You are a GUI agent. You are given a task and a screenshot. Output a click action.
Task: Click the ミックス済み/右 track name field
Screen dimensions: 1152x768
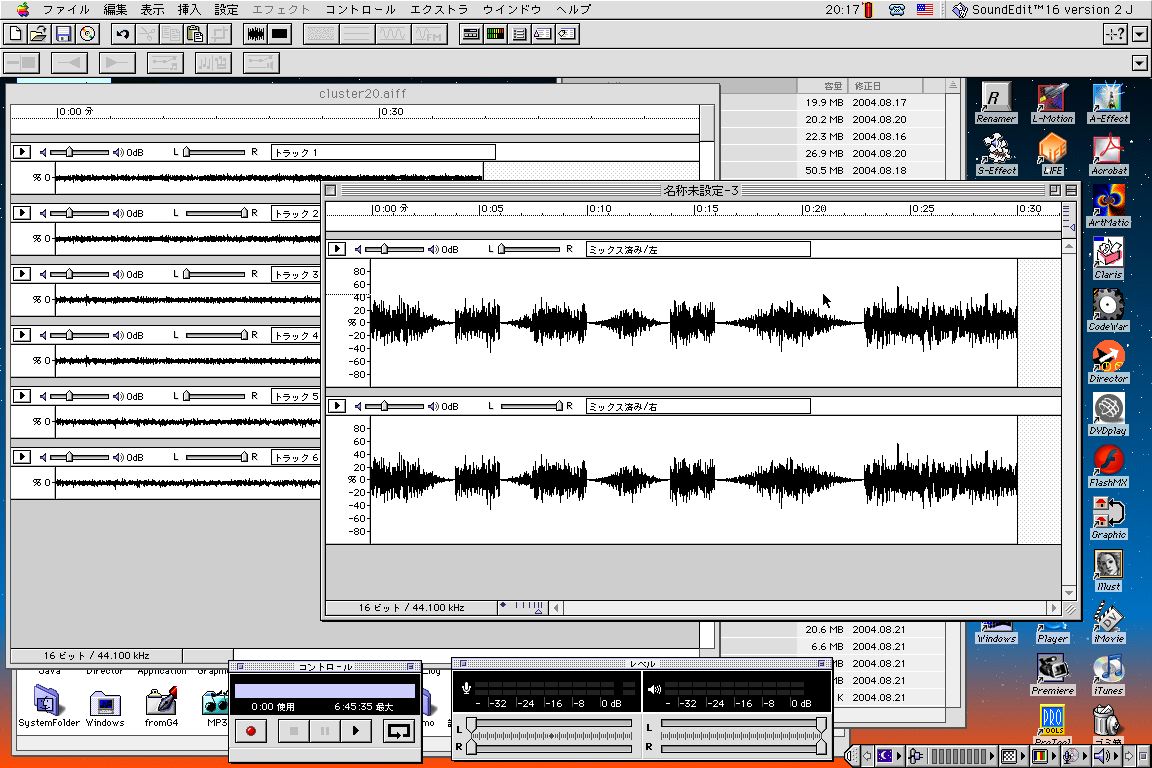click(698, 406)
